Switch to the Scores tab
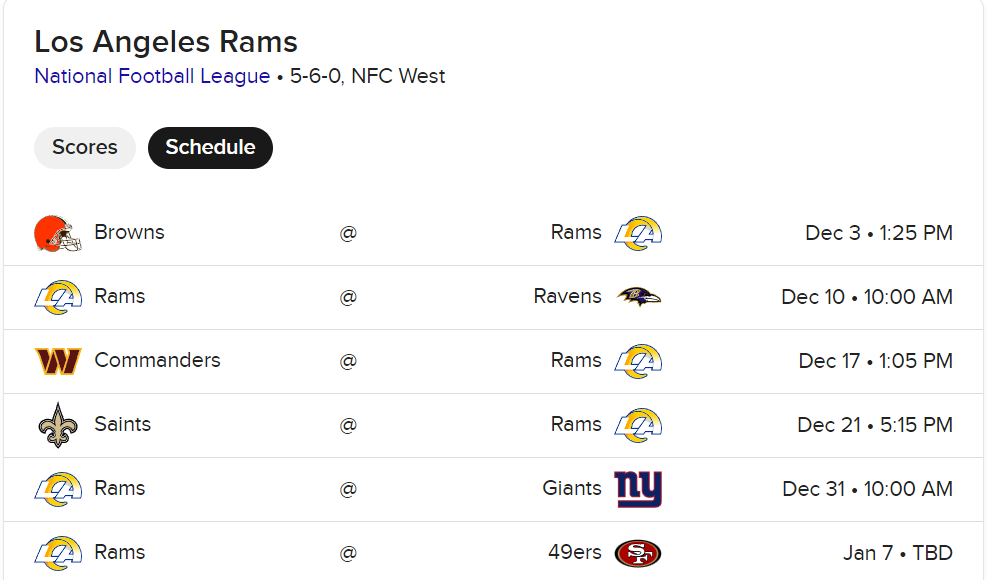The width and height of the screenshot is (990, 580). tap(85, 148)
